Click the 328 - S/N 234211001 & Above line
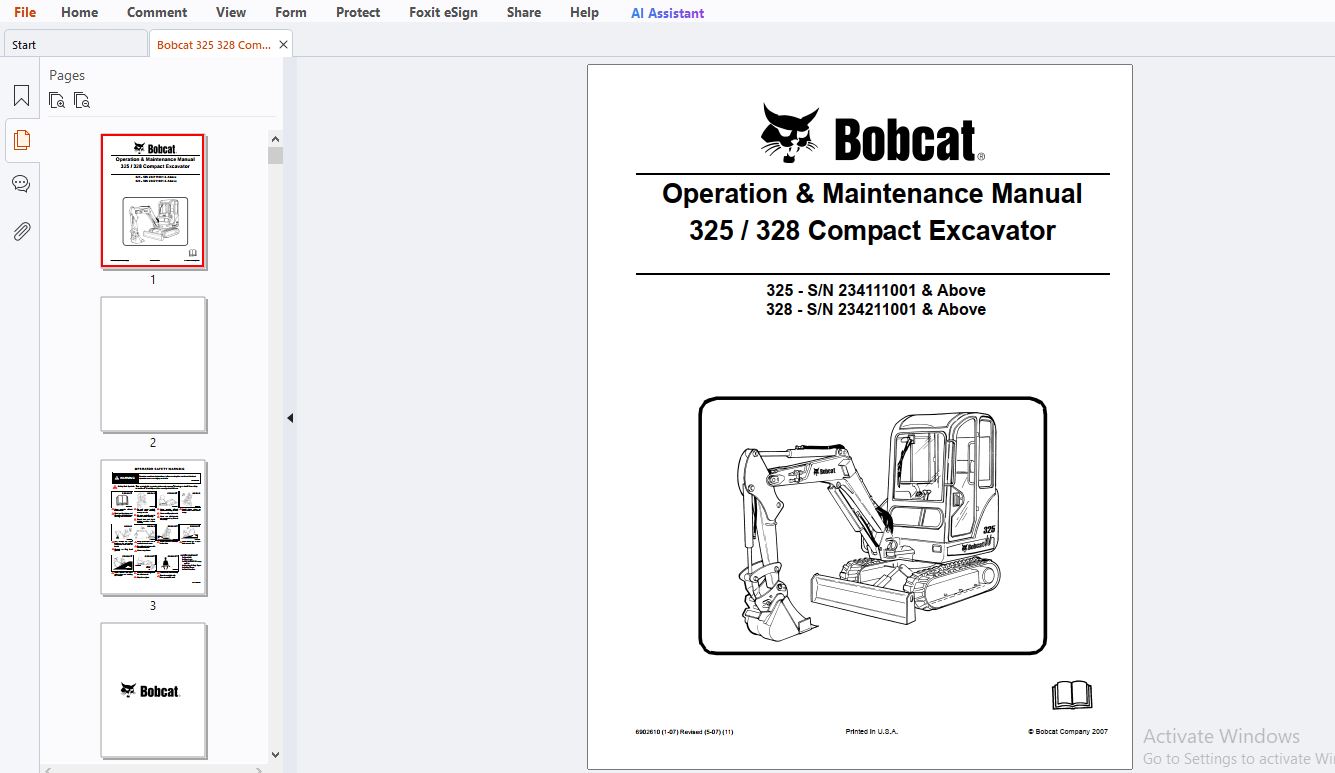This screenshot has height=773, width=1335. point(876,309)
